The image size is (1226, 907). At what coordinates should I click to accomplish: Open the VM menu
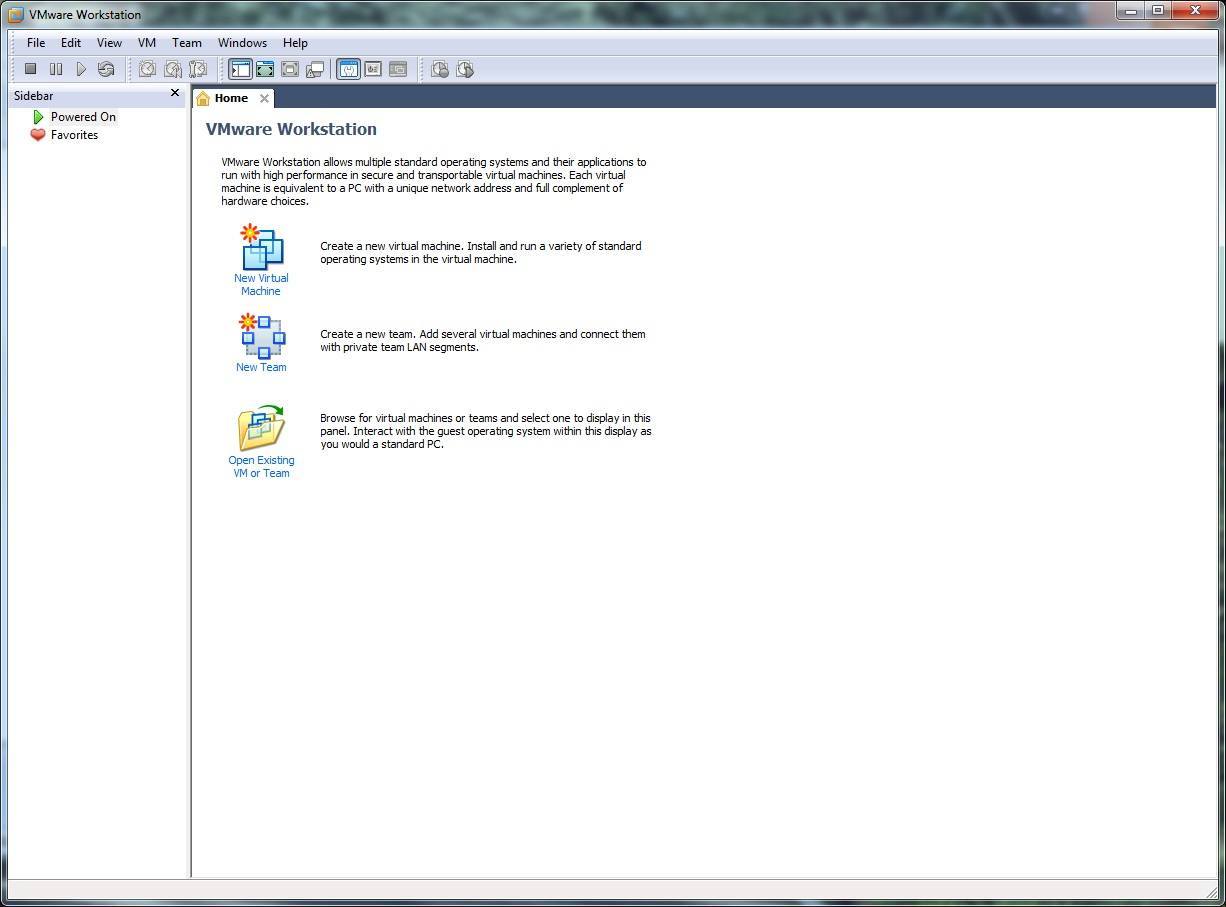[146, 43]
